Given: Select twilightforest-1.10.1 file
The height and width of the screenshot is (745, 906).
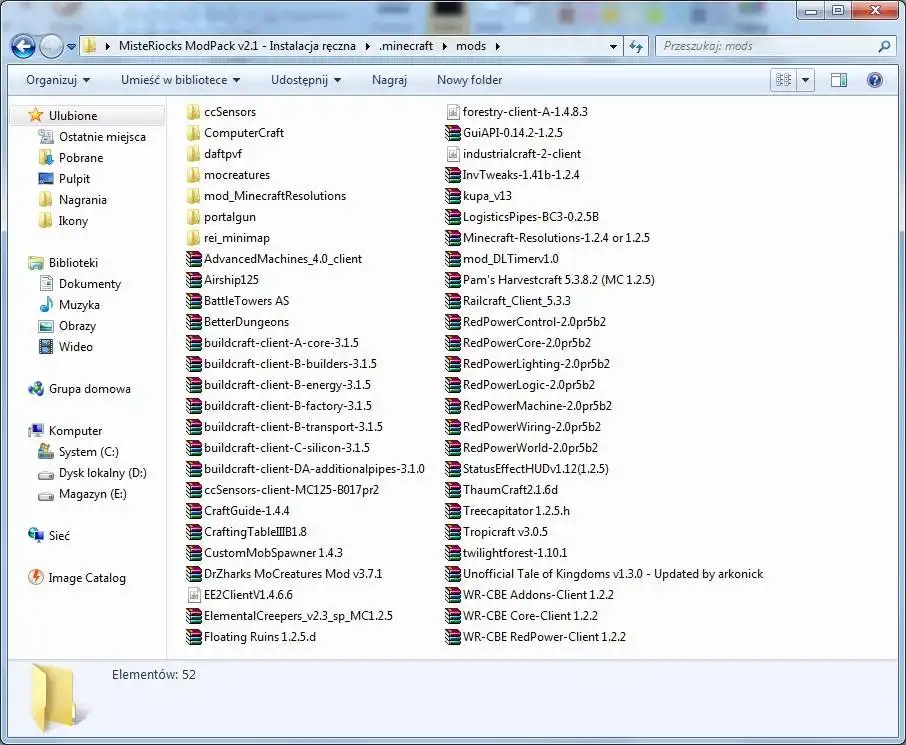Looking at the screenshot, I should tap(515, 553).
